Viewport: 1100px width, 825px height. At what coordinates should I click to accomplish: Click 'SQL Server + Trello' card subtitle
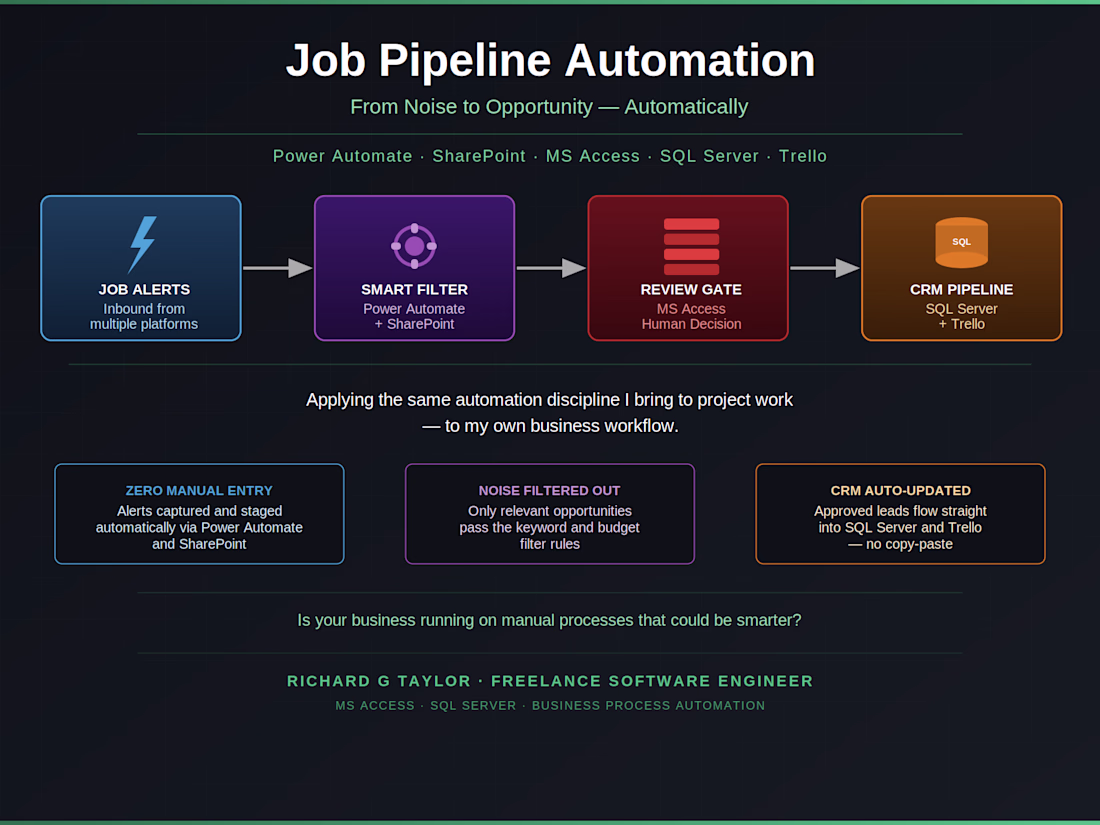(961, 316)
